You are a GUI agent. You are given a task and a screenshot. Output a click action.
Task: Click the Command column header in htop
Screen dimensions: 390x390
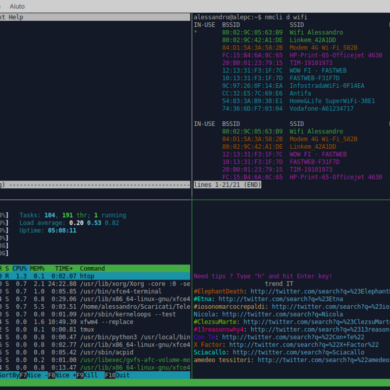tap(92, 268)
